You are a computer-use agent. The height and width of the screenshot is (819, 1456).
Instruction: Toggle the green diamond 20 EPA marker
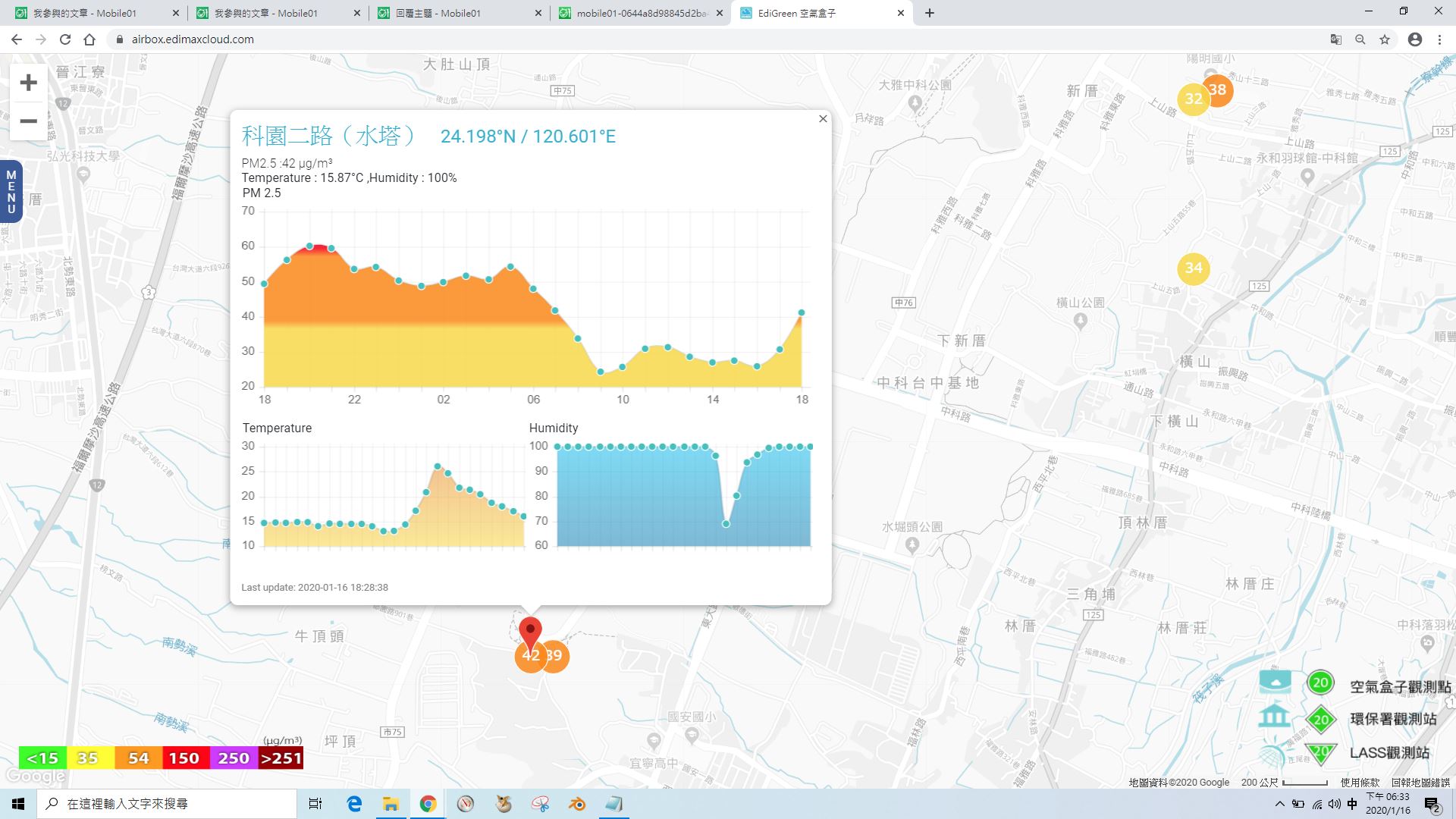[1321, 720]
